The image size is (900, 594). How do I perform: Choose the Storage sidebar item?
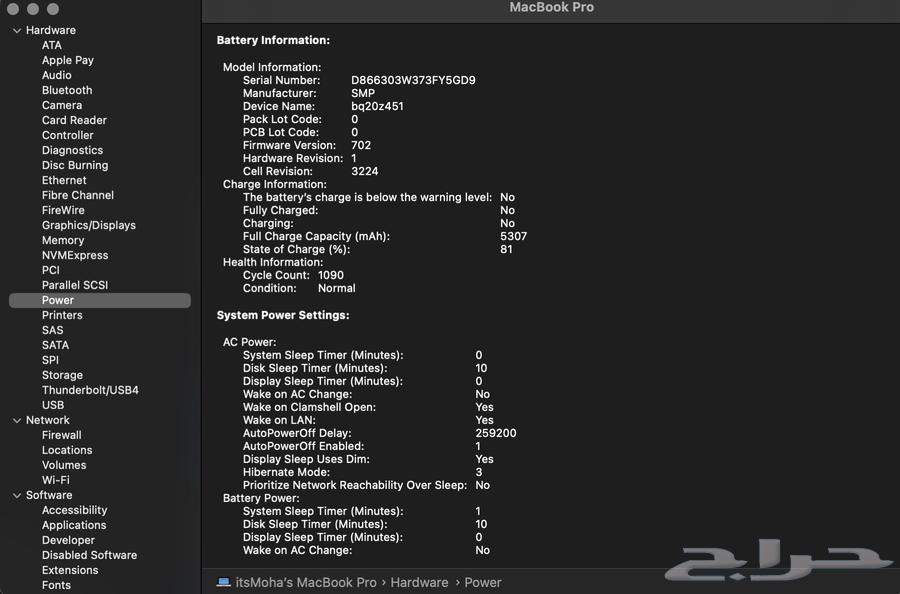[x=62, y=375]
